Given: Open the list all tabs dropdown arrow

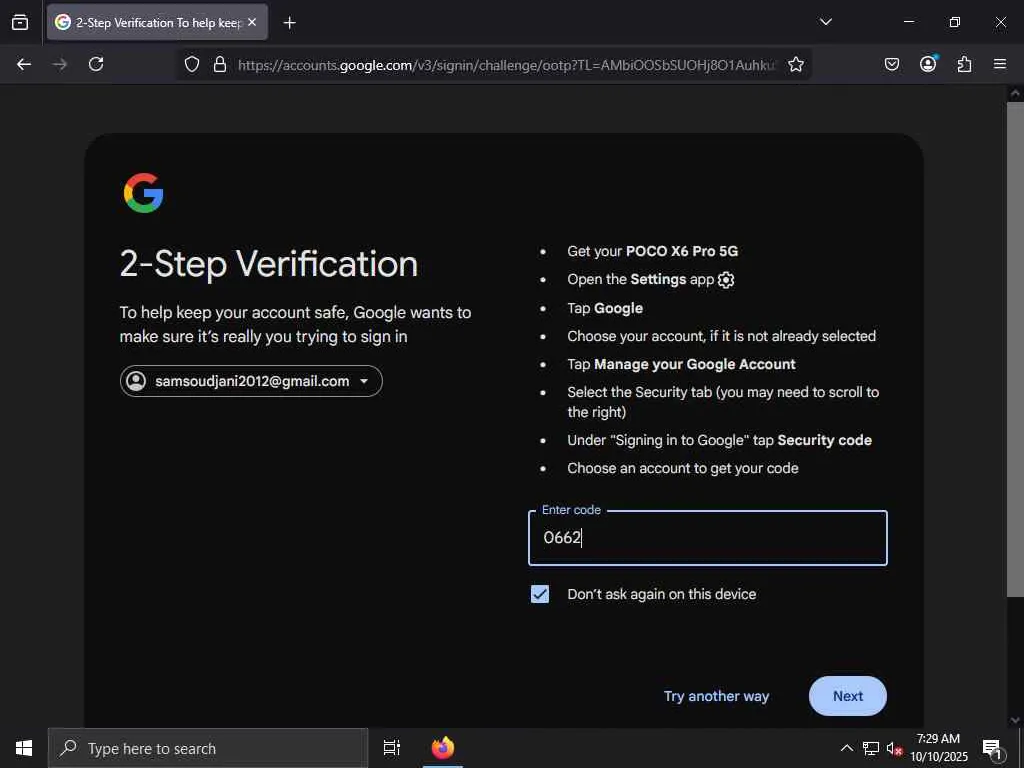Looking at the screenshot, I should (x=825, y=22).
